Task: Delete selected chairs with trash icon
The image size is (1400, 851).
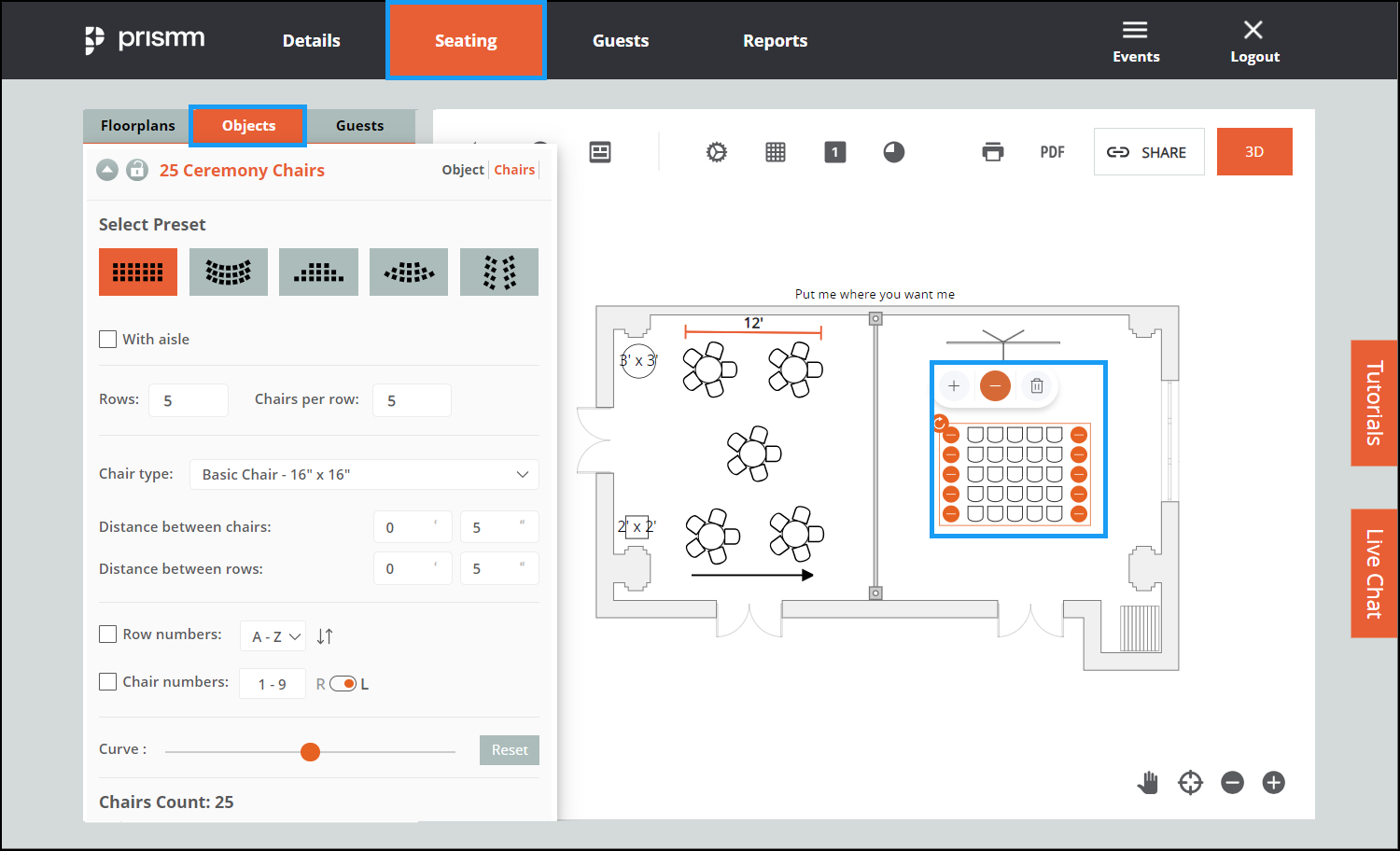Action: tap(1036, 385)
